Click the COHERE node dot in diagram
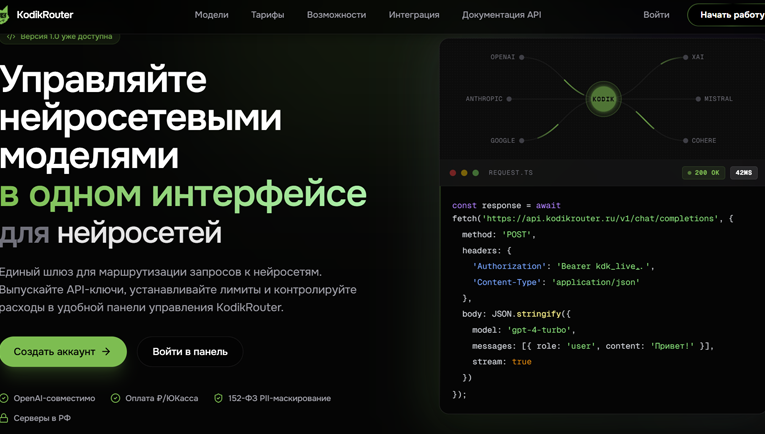This screenshot has width=765, height=434. point(685,140)
